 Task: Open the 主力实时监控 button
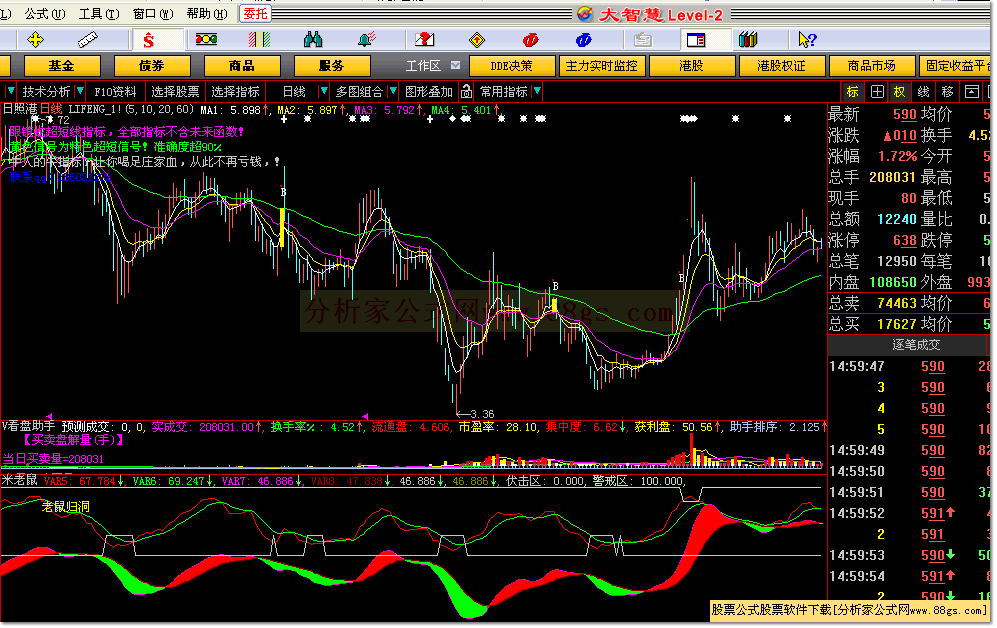coord(602,65)
